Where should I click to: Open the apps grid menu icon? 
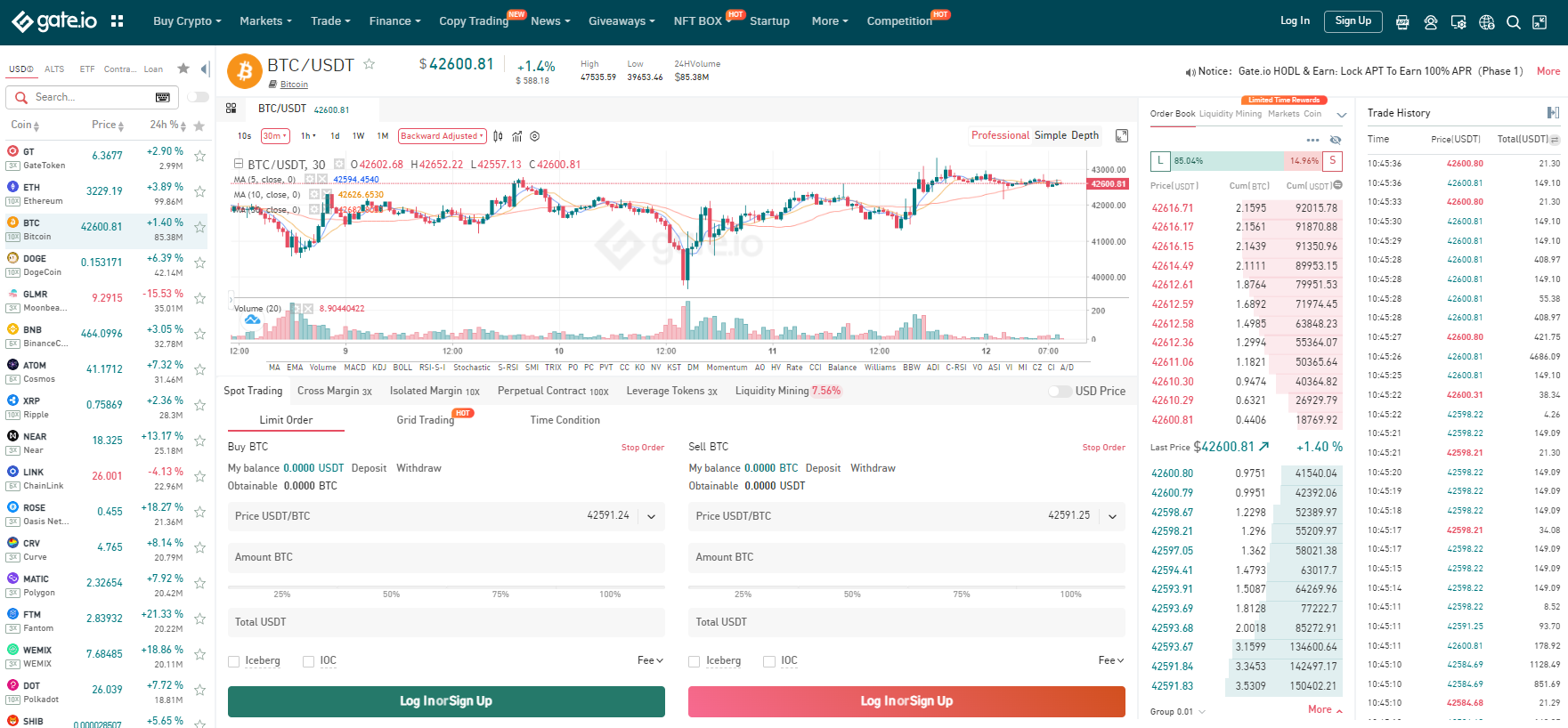click(x=117, y=20)
